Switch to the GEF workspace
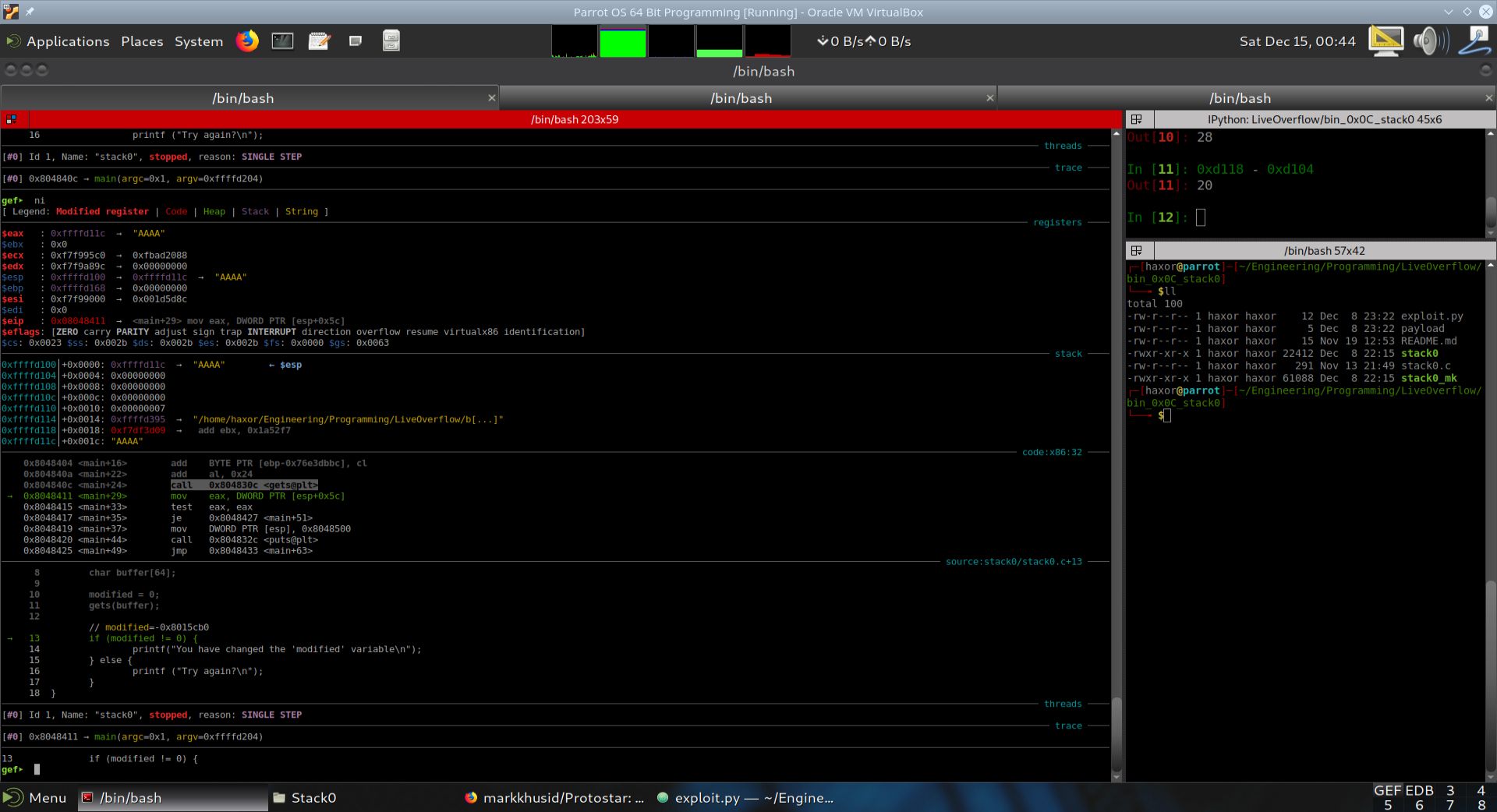This screenshot has width=1497, height=812. click(x=1388, y=790)
